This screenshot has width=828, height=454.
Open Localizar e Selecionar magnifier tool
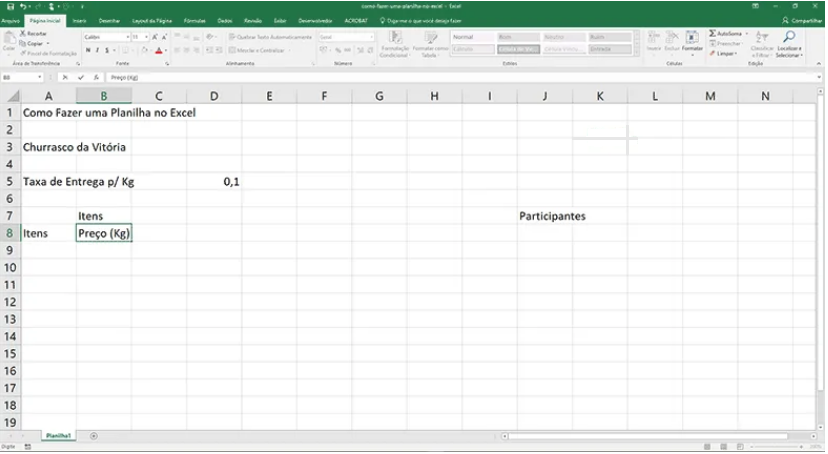tap(789, 40)
